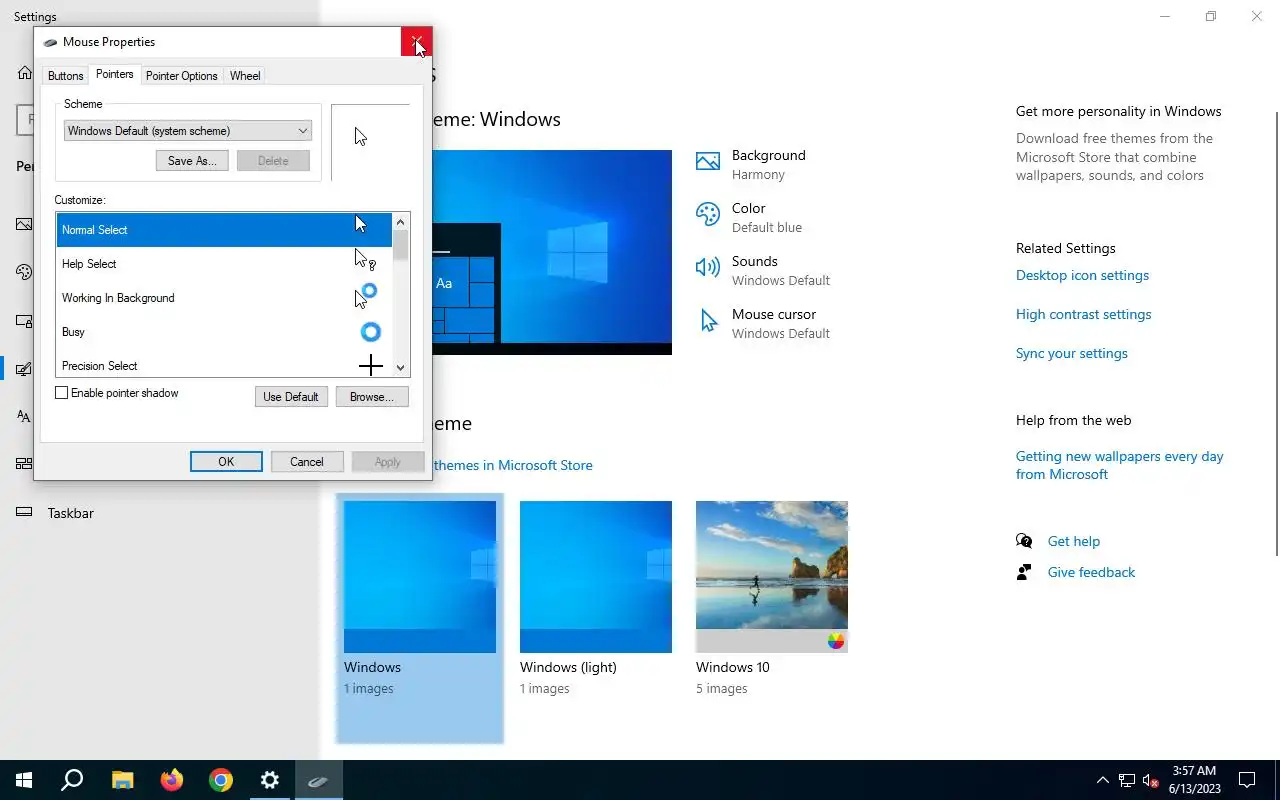Select the Pointers tab
1280x800 pixels.
pos(115,75)
